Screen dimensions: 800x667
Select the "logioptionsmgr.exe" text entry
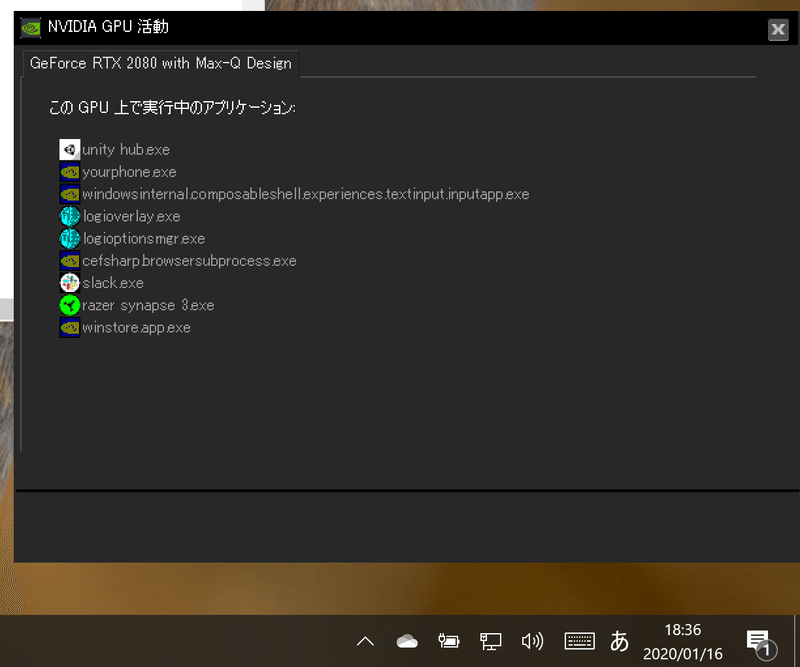point(144,238)
